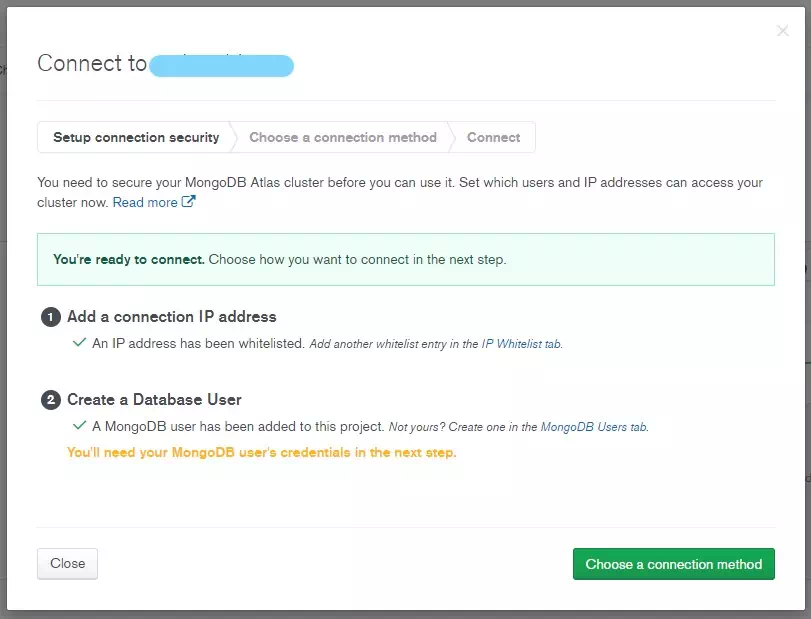
Task: Click the Close button at bottom left
Action: tap(67, 563)
